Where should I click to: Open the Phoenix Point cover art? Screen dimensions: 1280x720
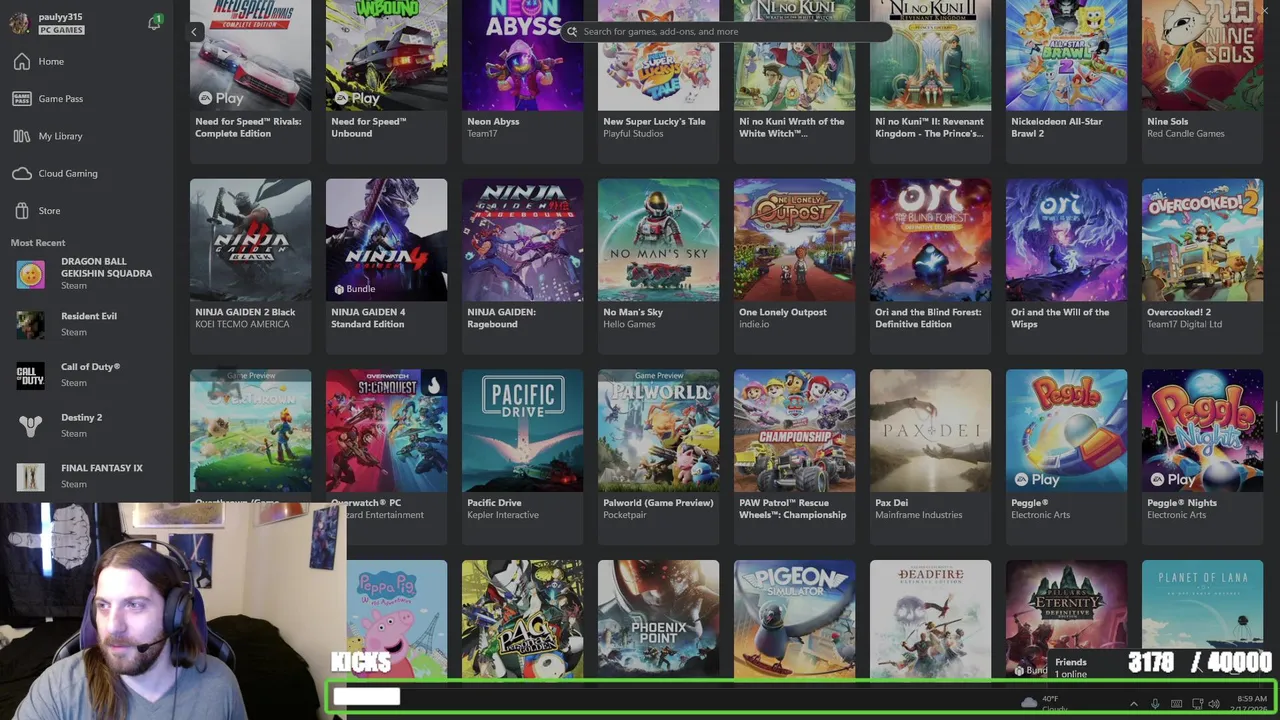click(658, 620)
